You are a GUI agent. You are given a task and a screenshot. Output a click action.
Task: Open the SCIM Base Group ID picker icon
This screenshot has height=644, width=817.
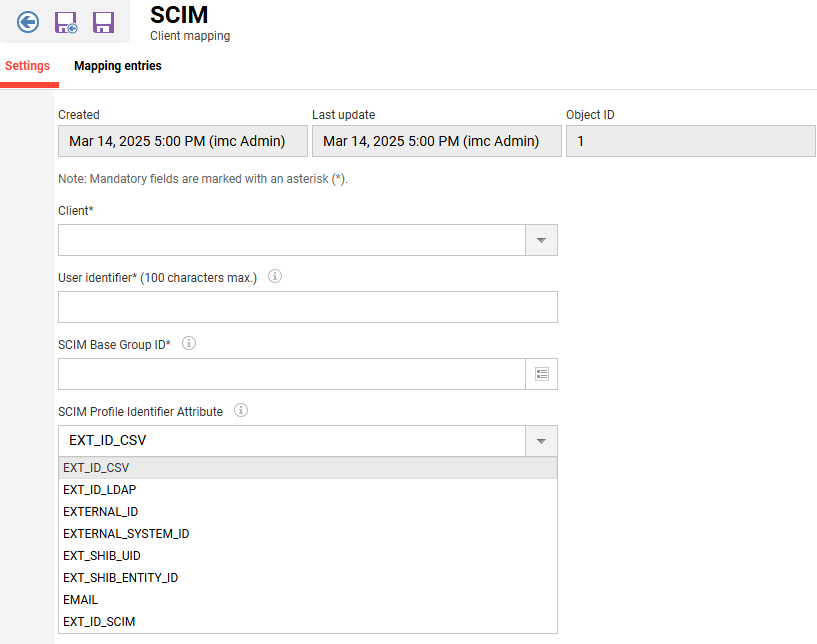[x=541, y=374]
